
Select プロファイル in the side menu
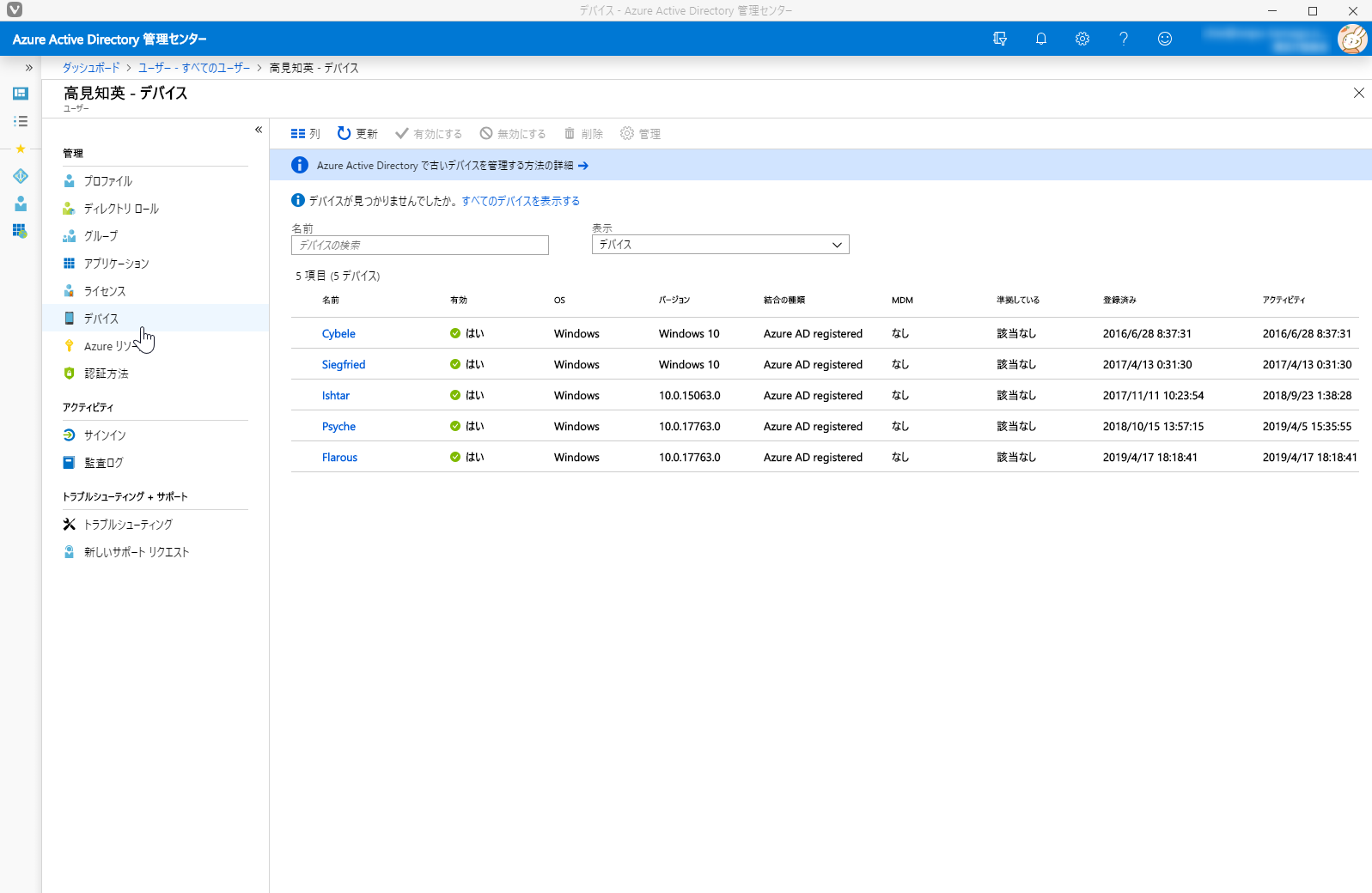coord(108,181)
